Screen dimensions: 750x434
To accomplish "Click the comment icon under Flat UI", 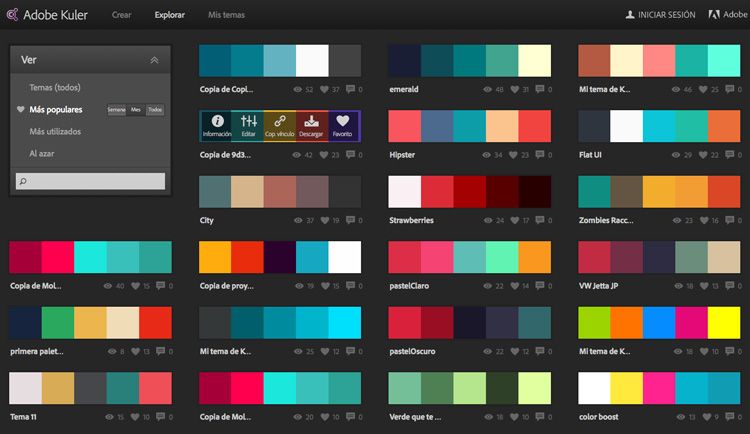I will click(729, 155).
